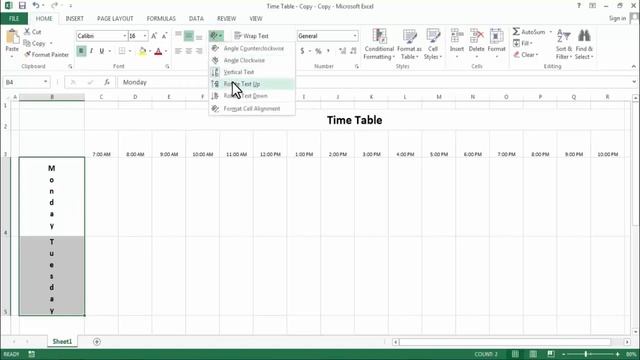The image size is (640, 360).
Task: Open the Clear dropdown
Action: 526,55
